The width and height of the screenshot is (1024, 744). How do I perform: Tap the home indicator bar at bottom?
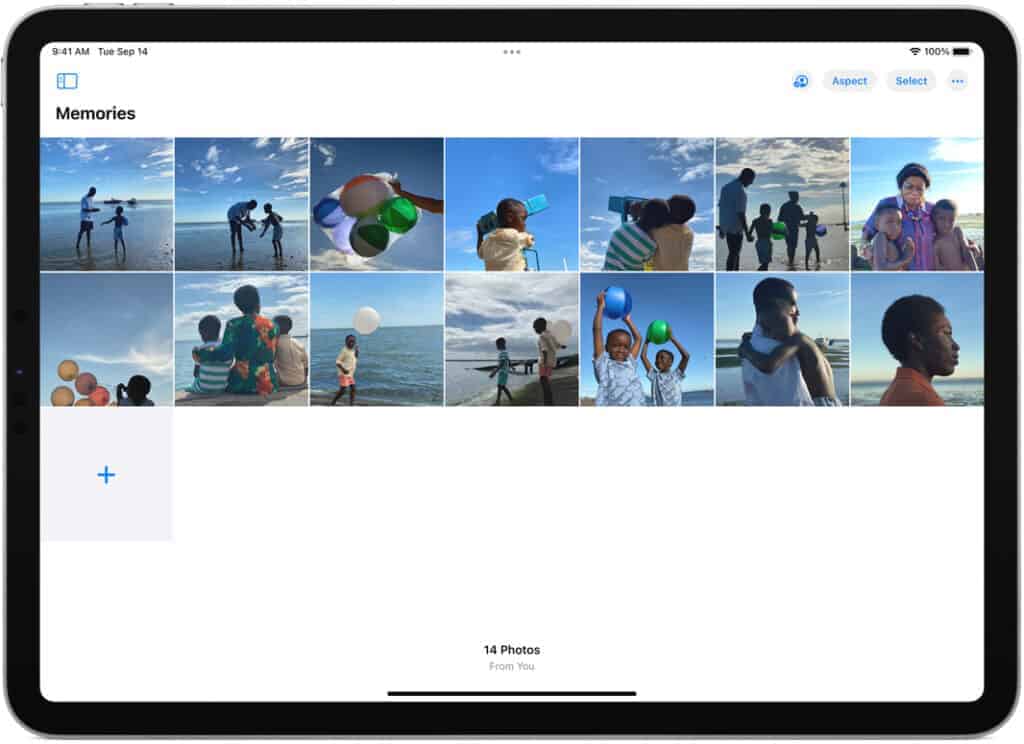coord(512,693)
